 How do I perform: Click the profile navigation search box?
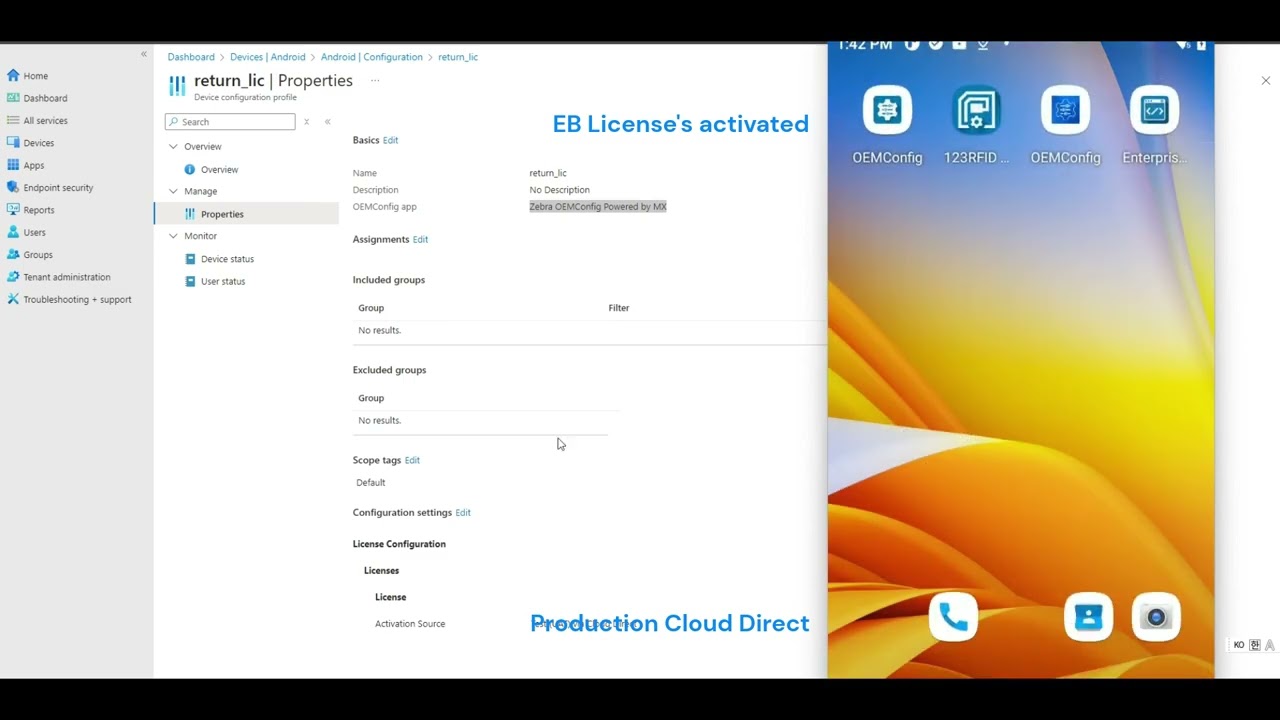pyautogui.click(x=230, y=121)
